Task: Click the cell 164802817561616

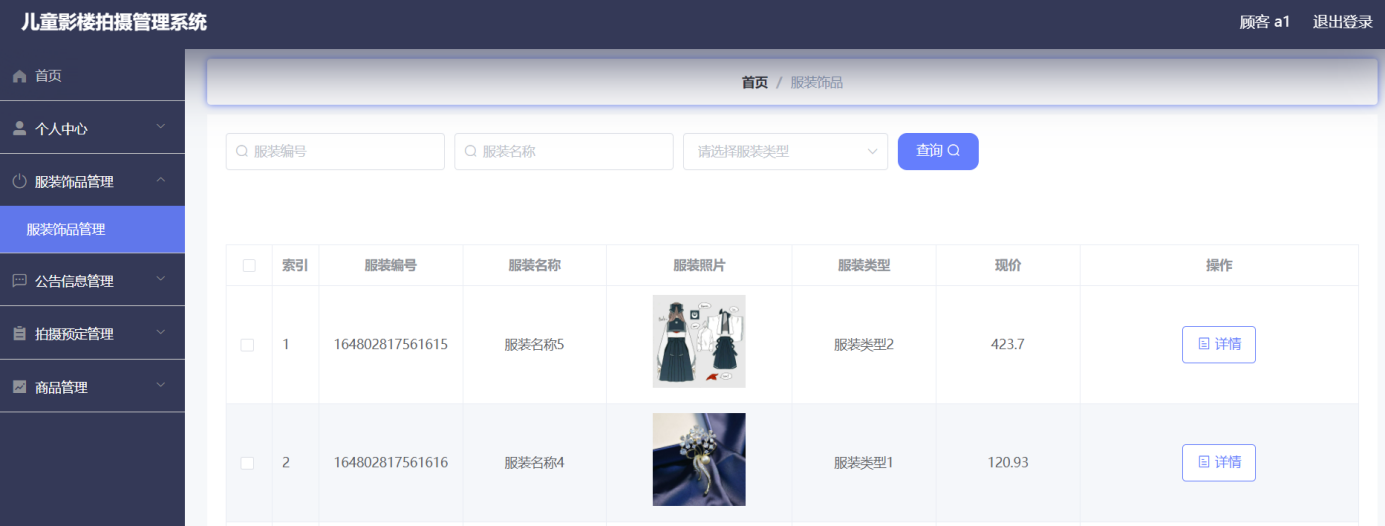Action: (391, 463)
